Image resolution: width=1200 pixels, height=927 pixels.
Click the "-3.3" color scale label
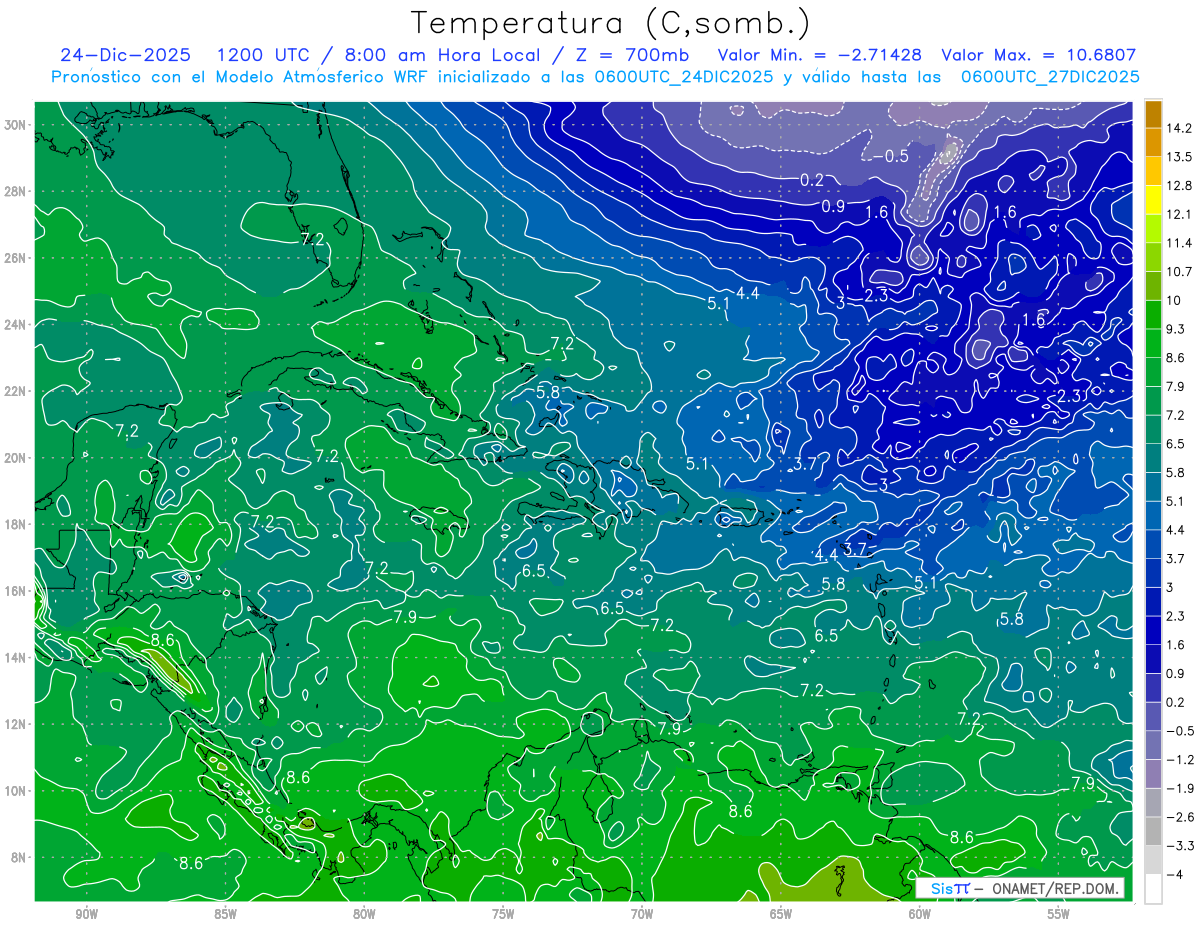click(1180, 846)
